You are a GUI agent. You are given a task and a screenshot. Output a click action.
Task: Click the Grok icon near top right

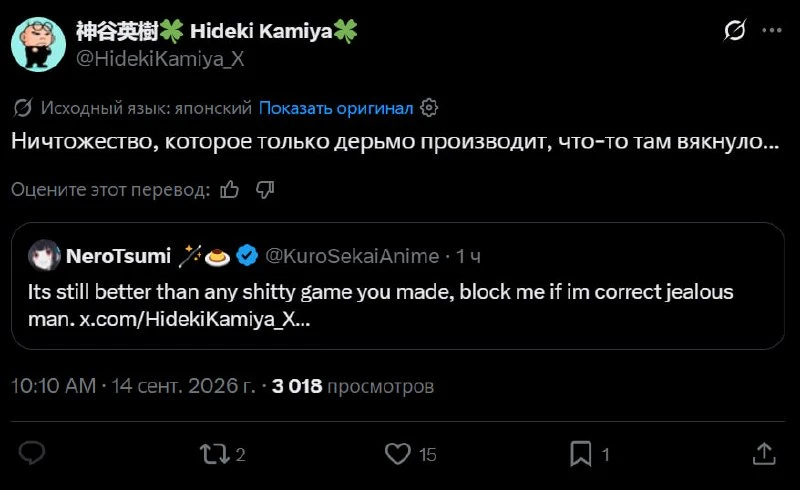735,31
